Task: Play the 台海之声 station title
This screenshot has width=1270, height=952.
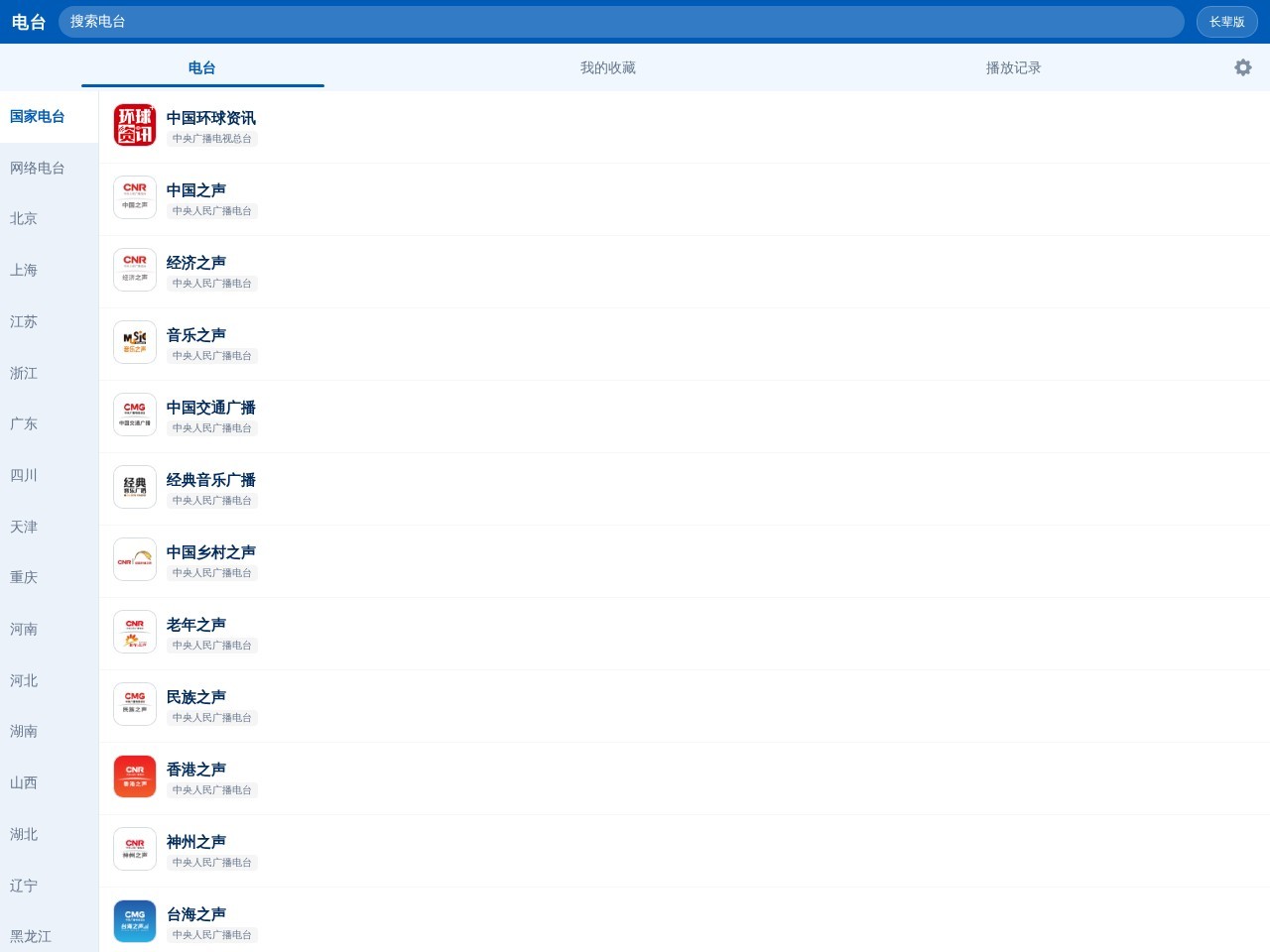Action: coord(196,914)
